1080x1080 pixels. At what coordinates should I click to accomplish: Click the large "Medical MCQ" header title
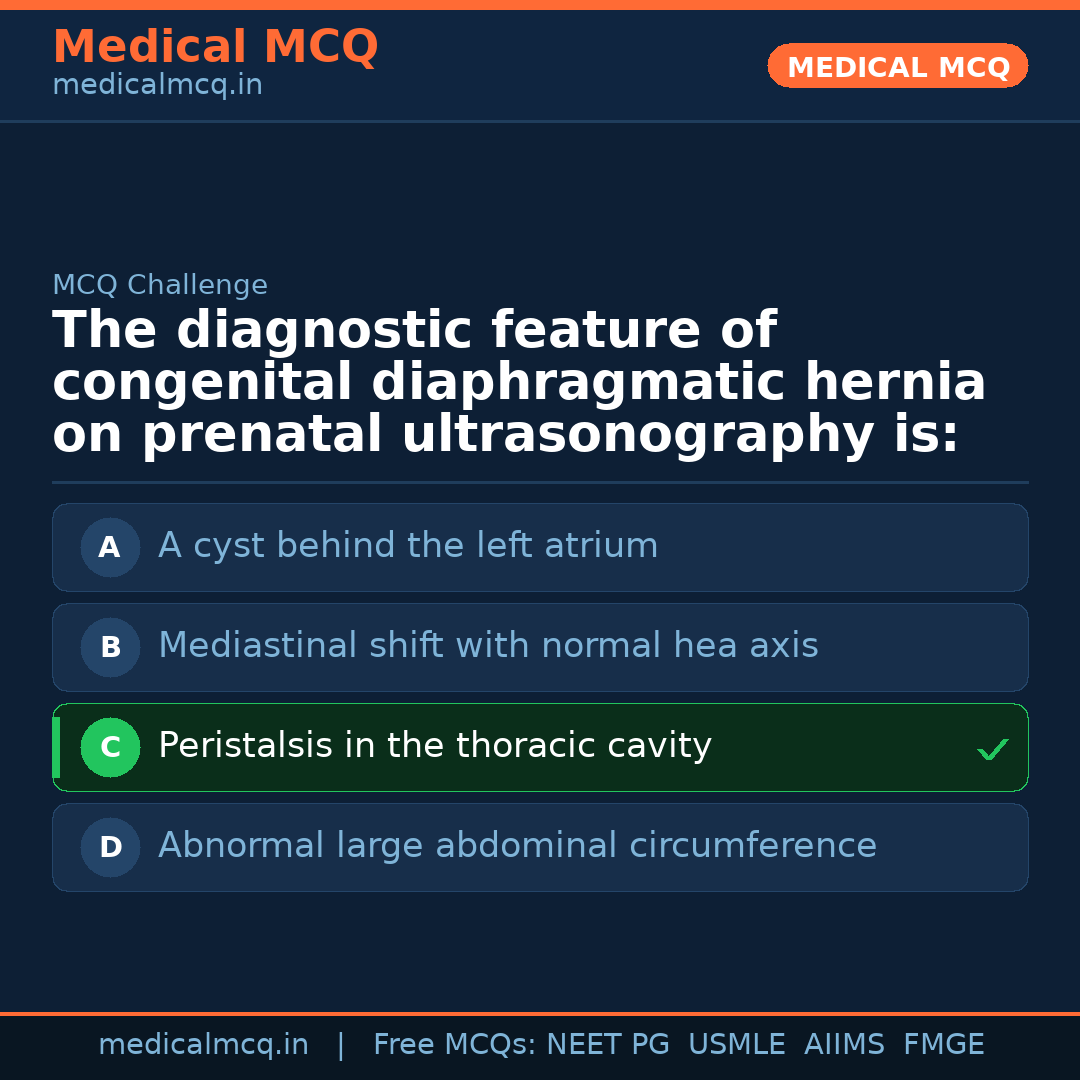(215, 47)
